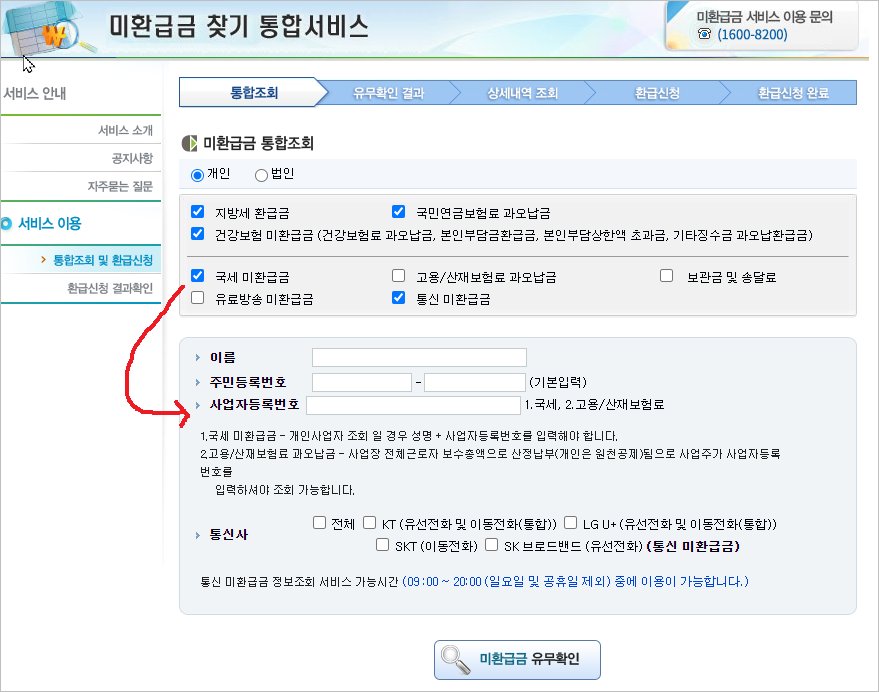The image size is (879, 692).
Task: Tick the 보관금 및 송달료 checkbox
Action: pyautogui.click(x=667, y=276)
